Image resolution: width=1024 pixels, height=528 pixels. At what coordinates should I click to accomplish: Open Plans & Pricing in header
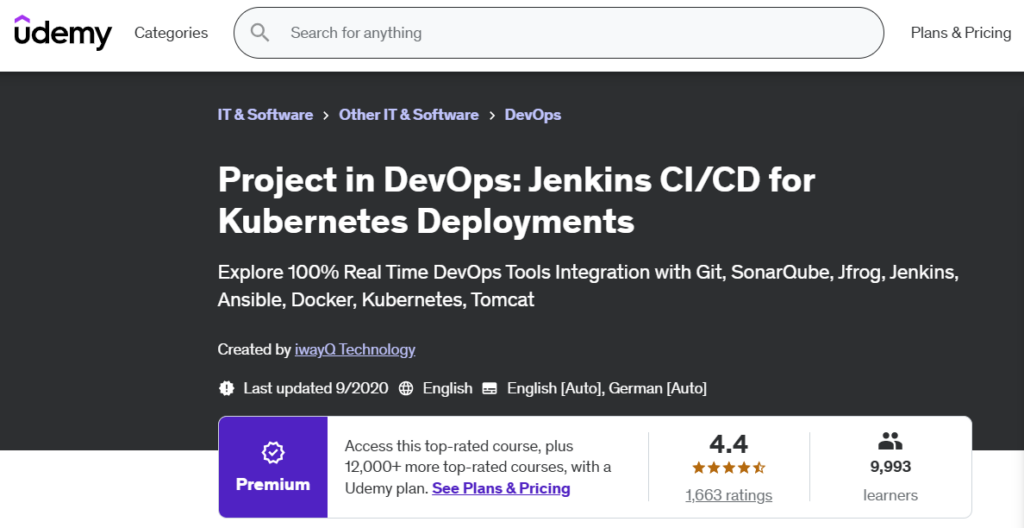(x=961, y=33)
